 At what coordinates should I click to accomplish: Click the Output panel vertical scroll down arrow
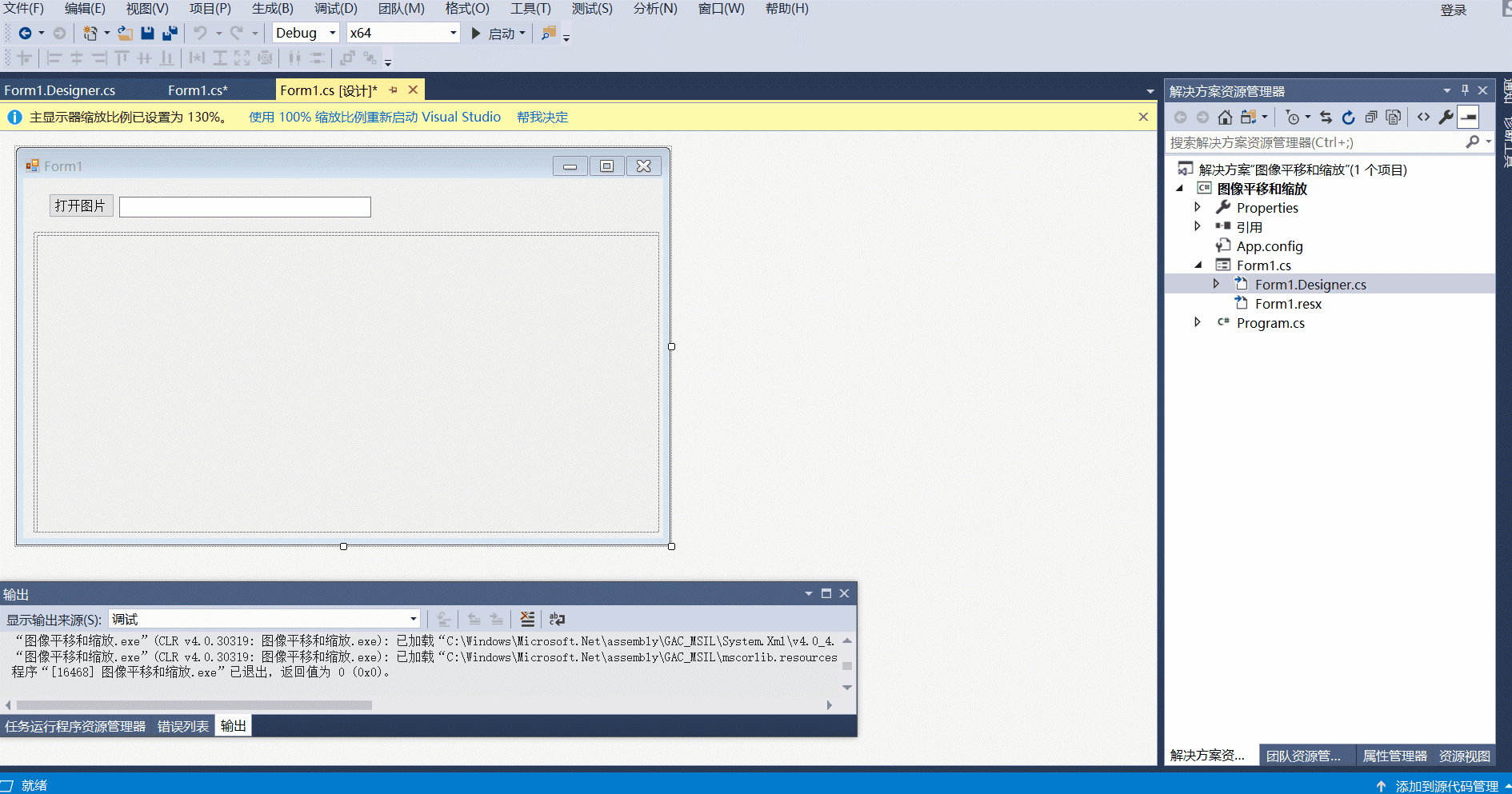(847, 687)
